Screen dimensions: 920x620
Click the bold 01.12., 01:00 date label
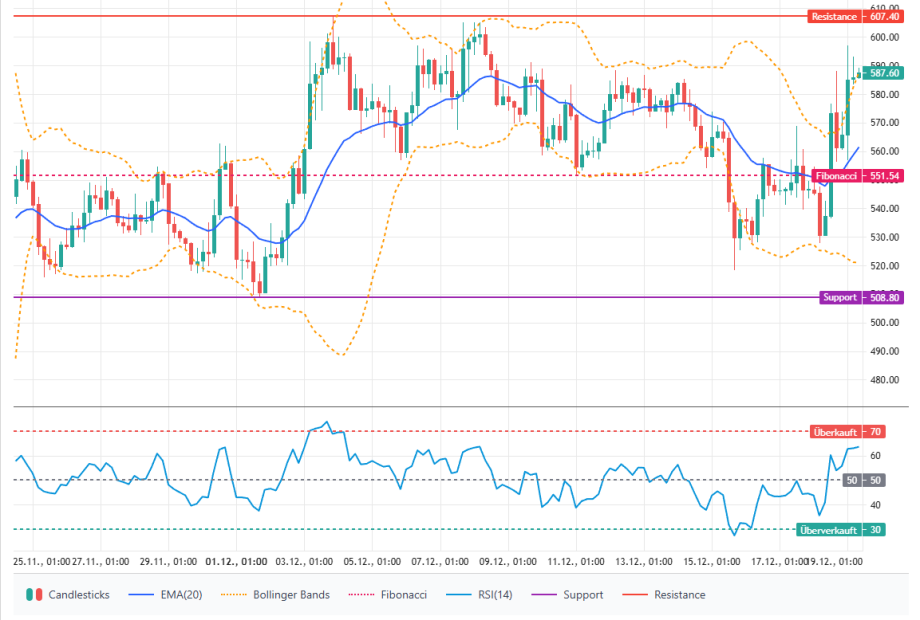tap(237, 562)
